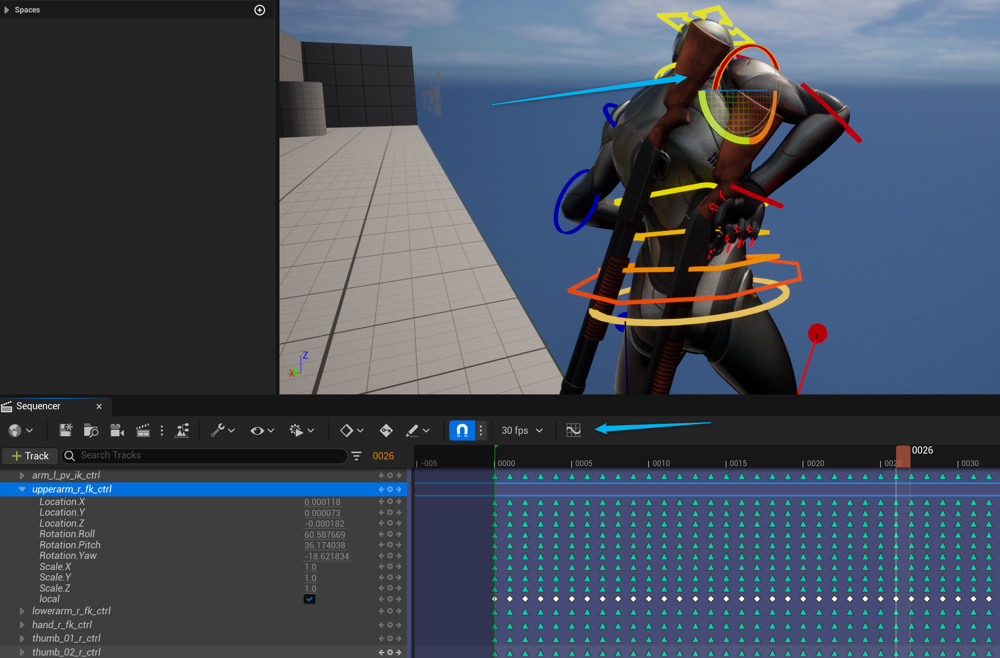Click the Save Sequence icon
The height and width of the screenshot is (658, 1000).
[65, 430]
